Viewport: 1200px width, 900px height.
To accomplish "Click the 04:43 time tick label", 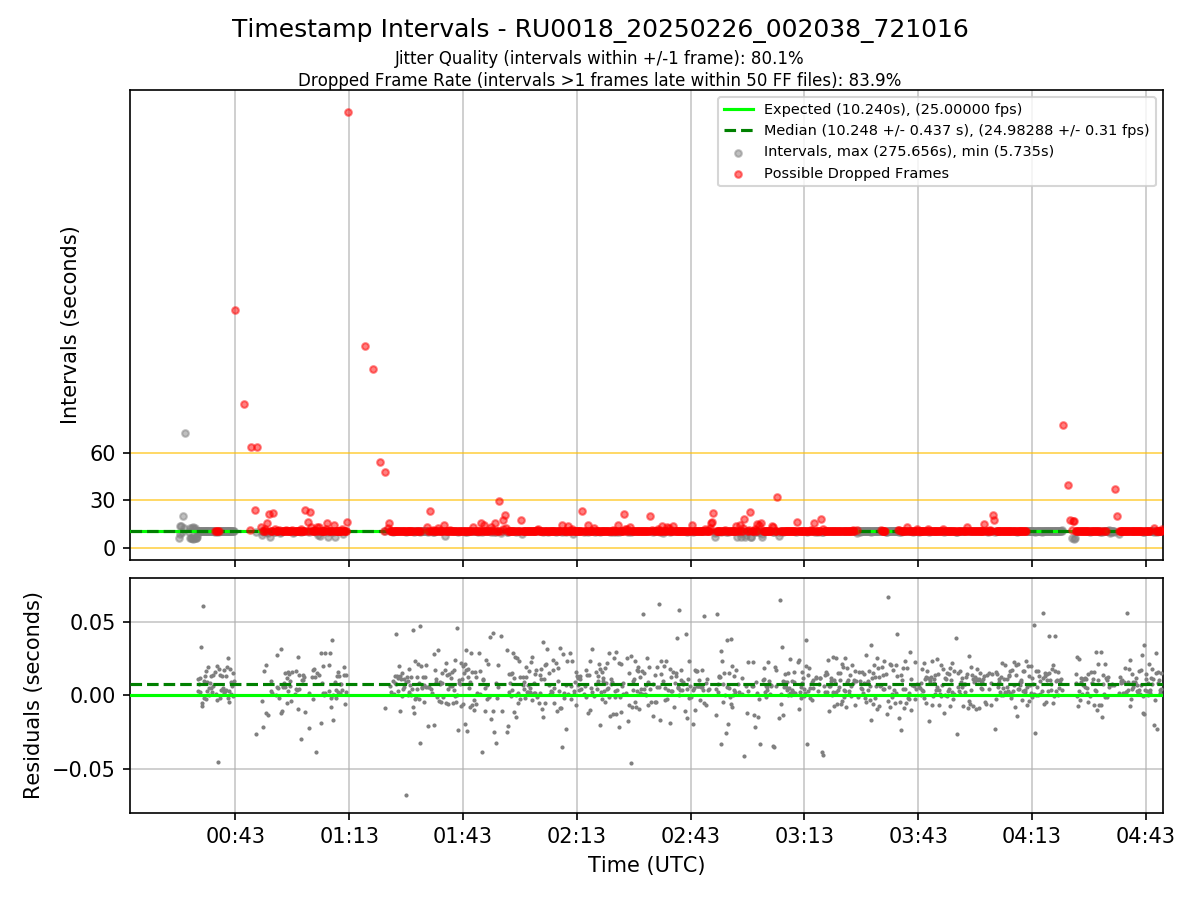I will [x=1146, y=834].
